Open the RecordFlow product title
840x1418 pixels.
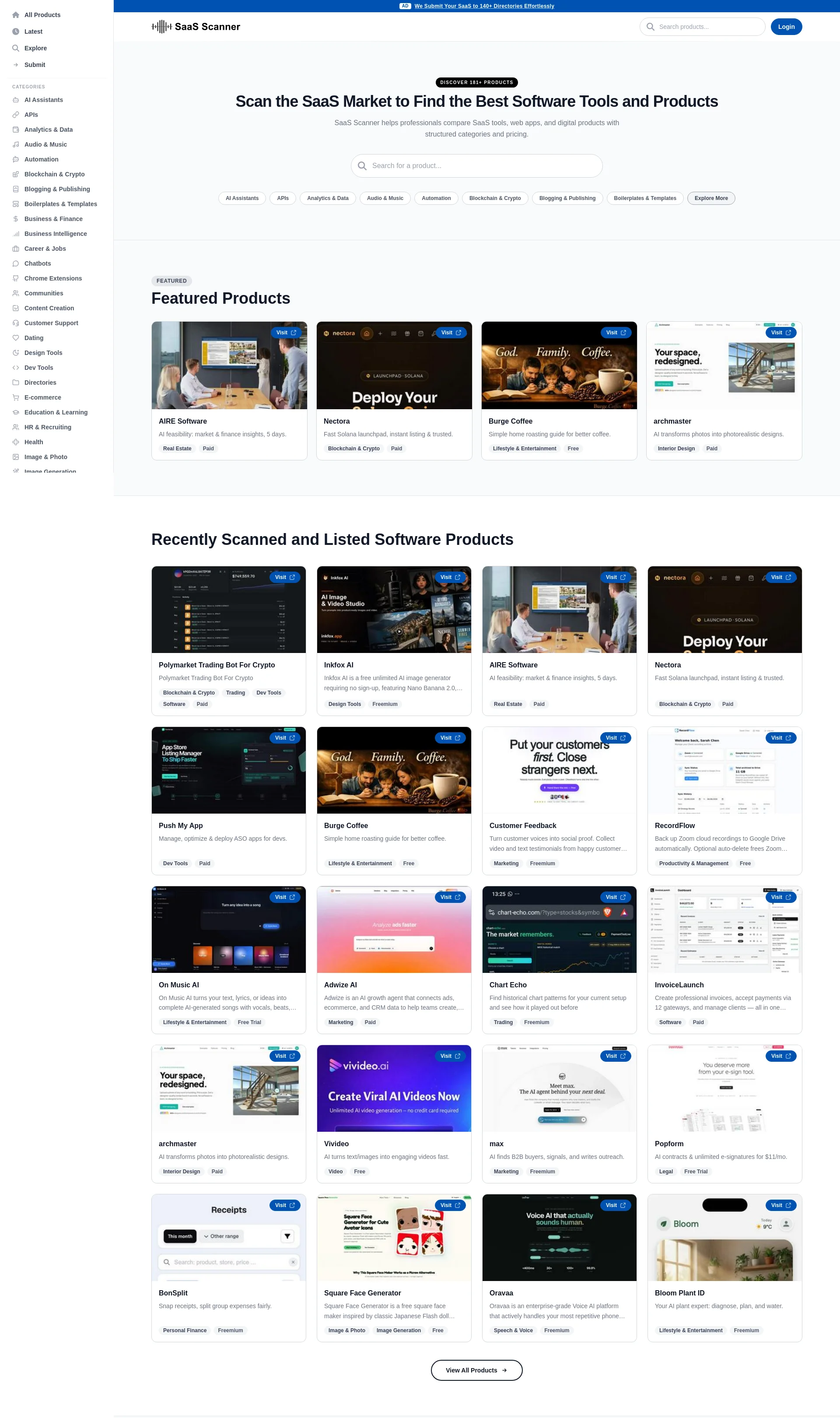[x=675, y=825]
